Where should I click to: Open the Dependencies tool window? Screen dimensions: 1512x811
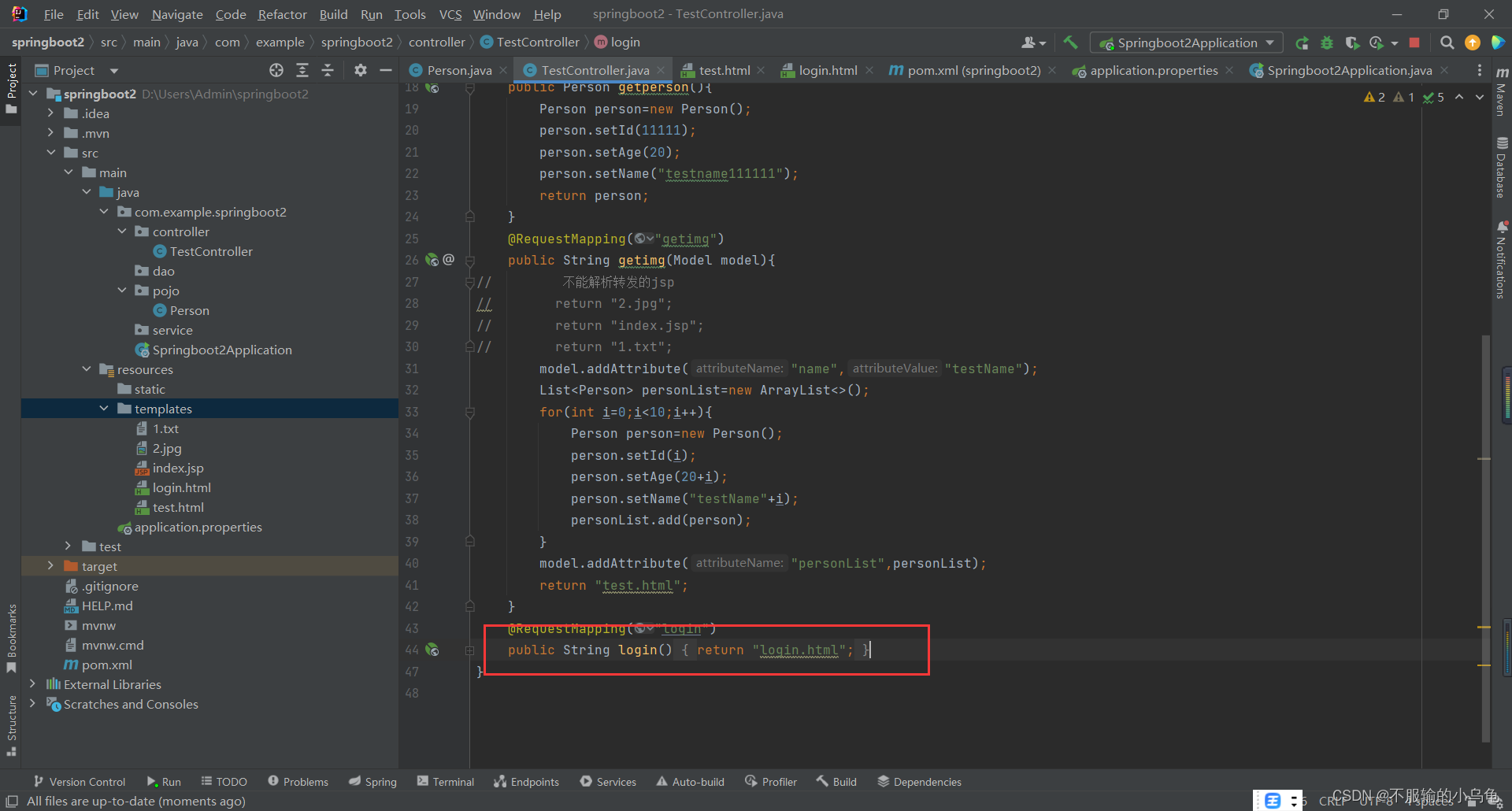tap(919, 782)
